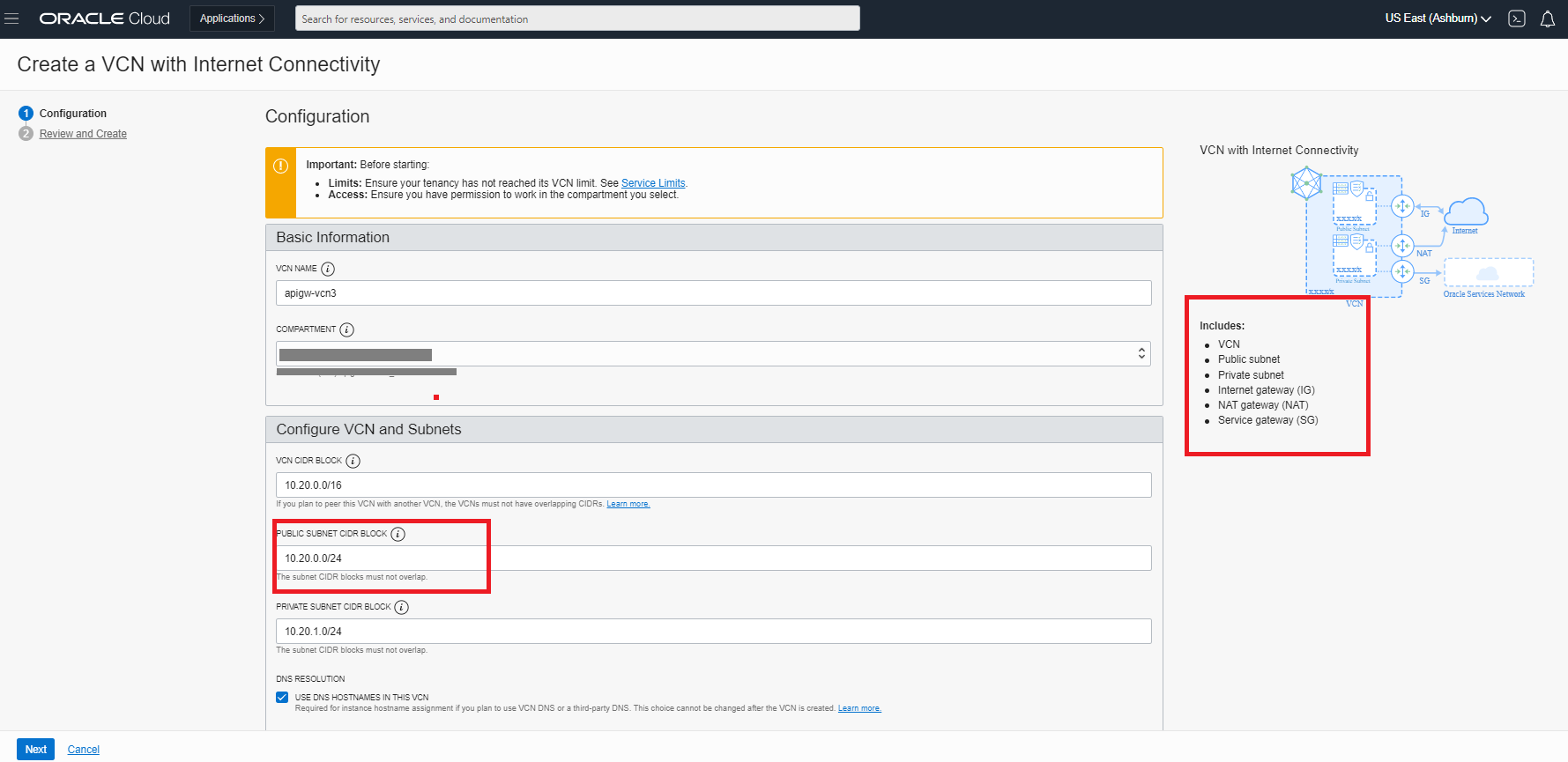
Task: Show info for VCN CIDR Block
Action: click(353, 461)
